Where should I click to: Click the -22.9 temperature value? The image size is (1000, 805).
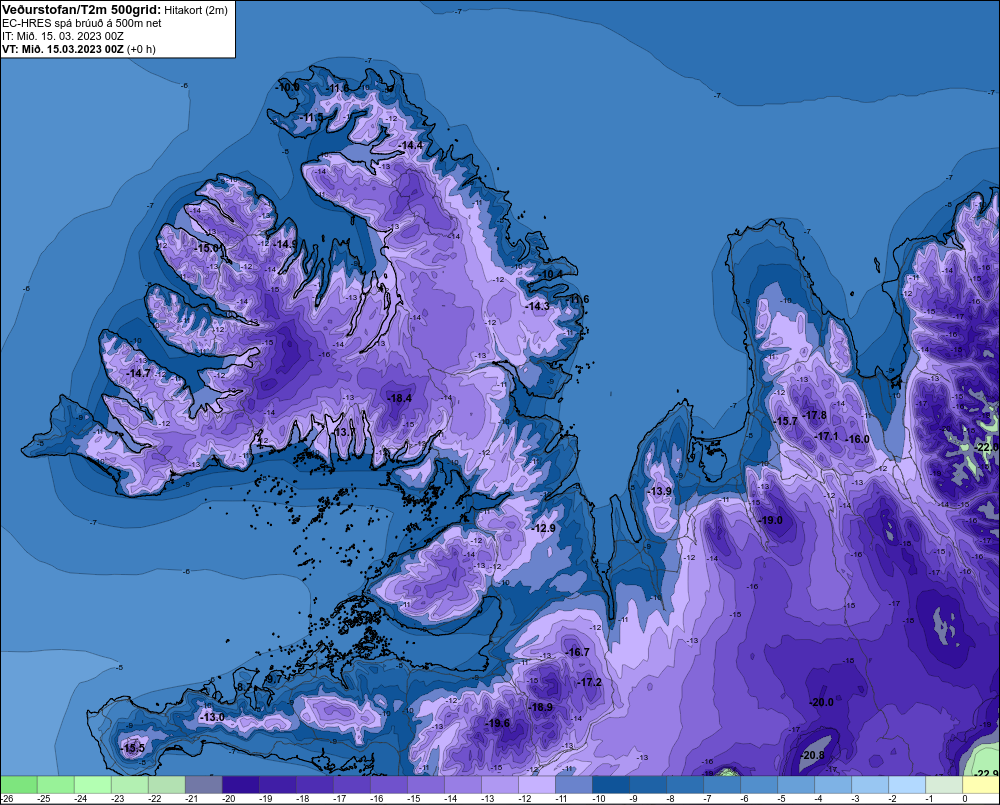(987, 773)
